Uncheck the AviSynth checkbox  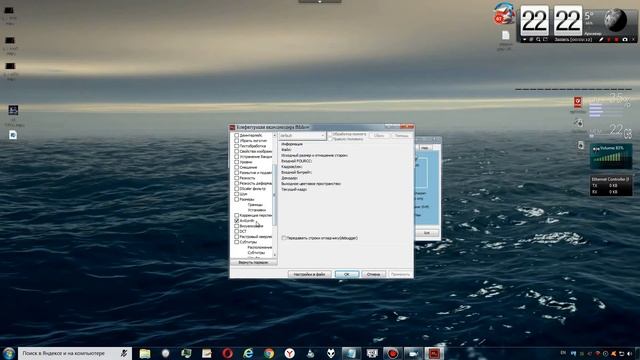pos(236,221)
